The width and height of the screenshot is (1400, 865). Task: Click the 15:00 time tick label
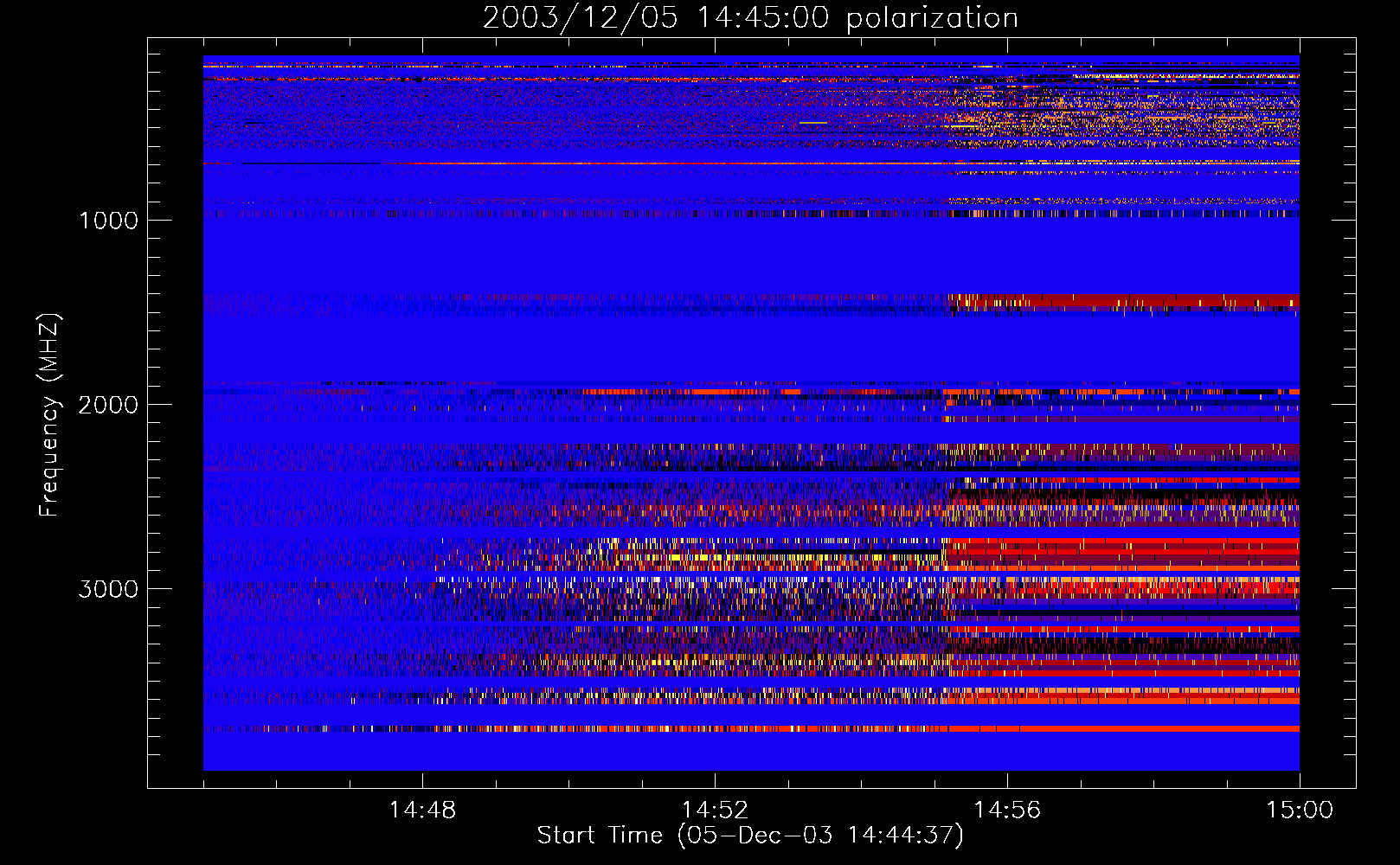[x=1300, y=811]
